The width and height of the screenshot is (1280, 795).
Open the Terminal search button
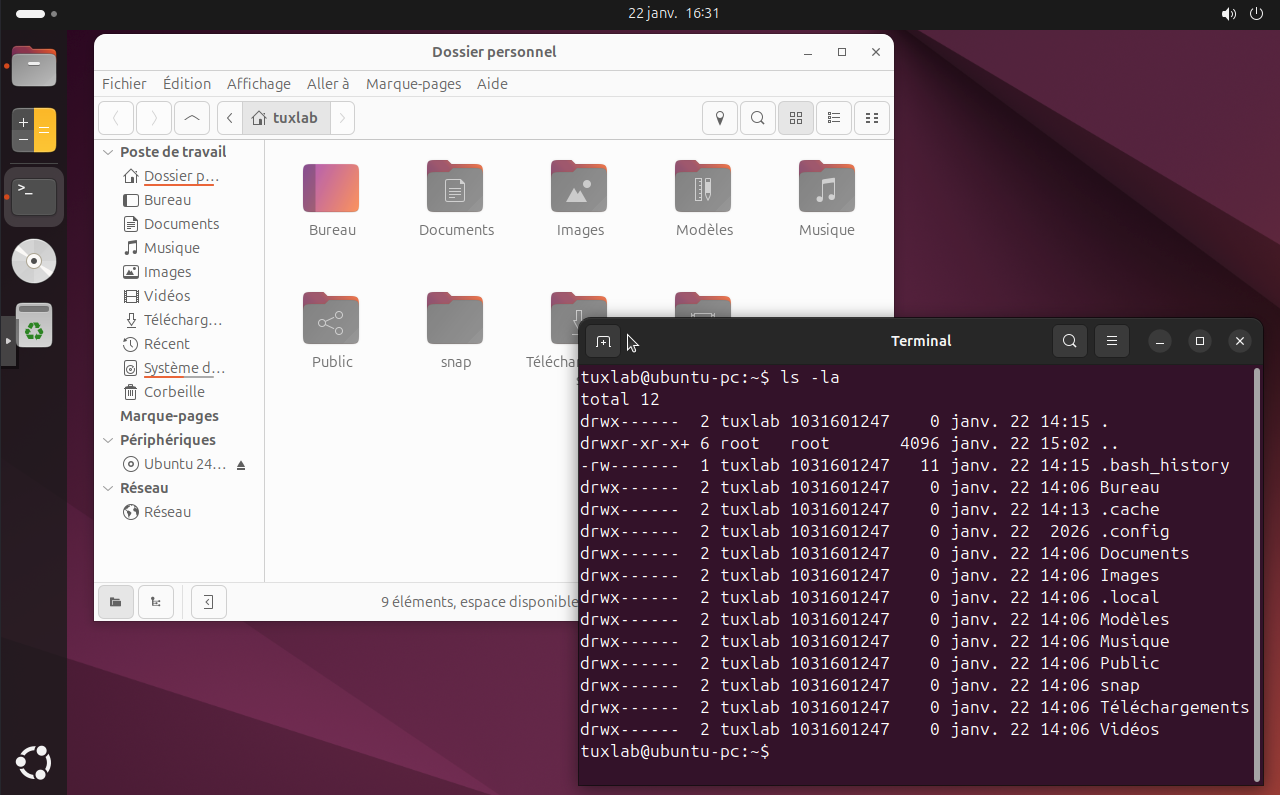[1070, 341]
